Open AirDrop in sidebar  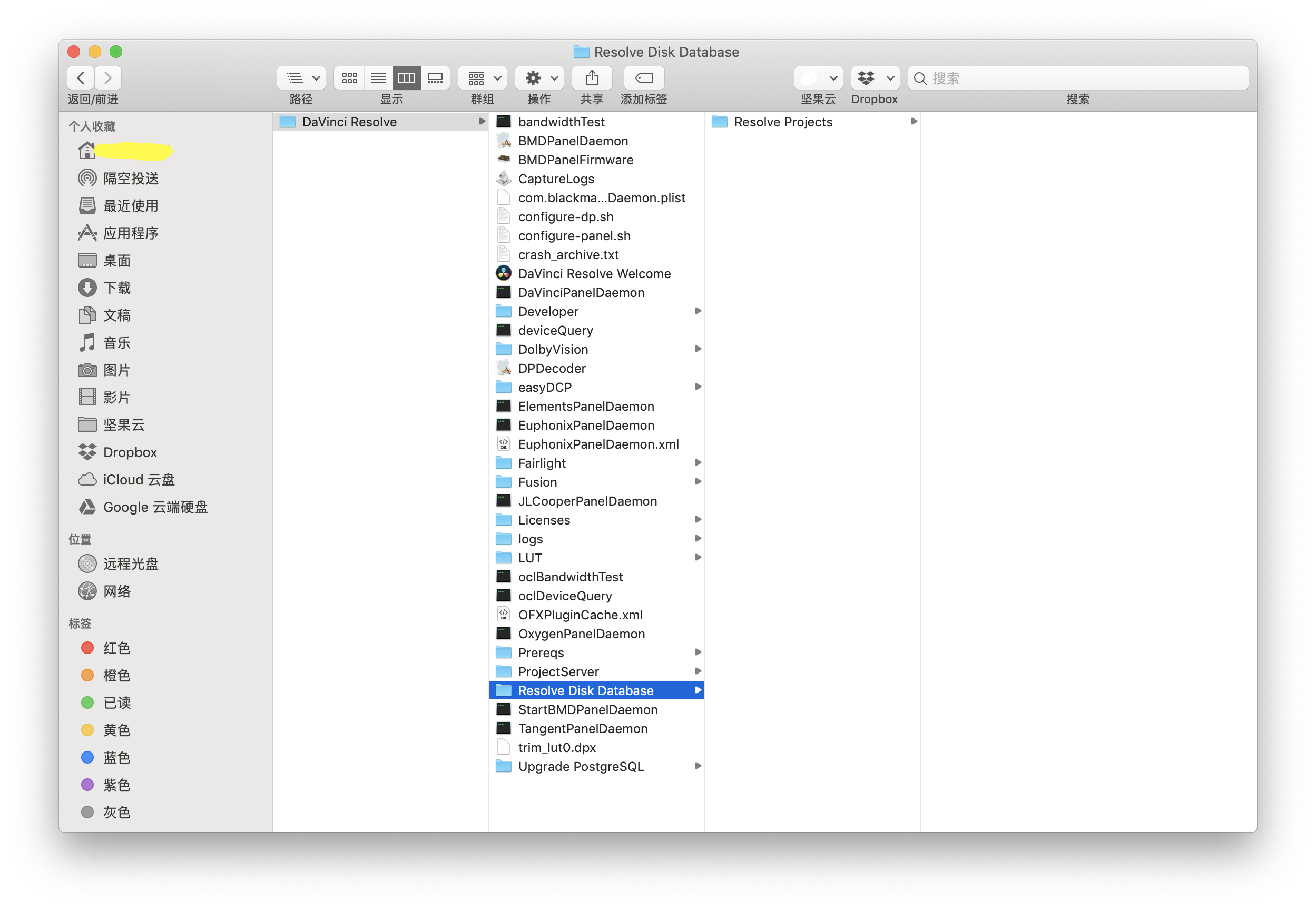130,179
